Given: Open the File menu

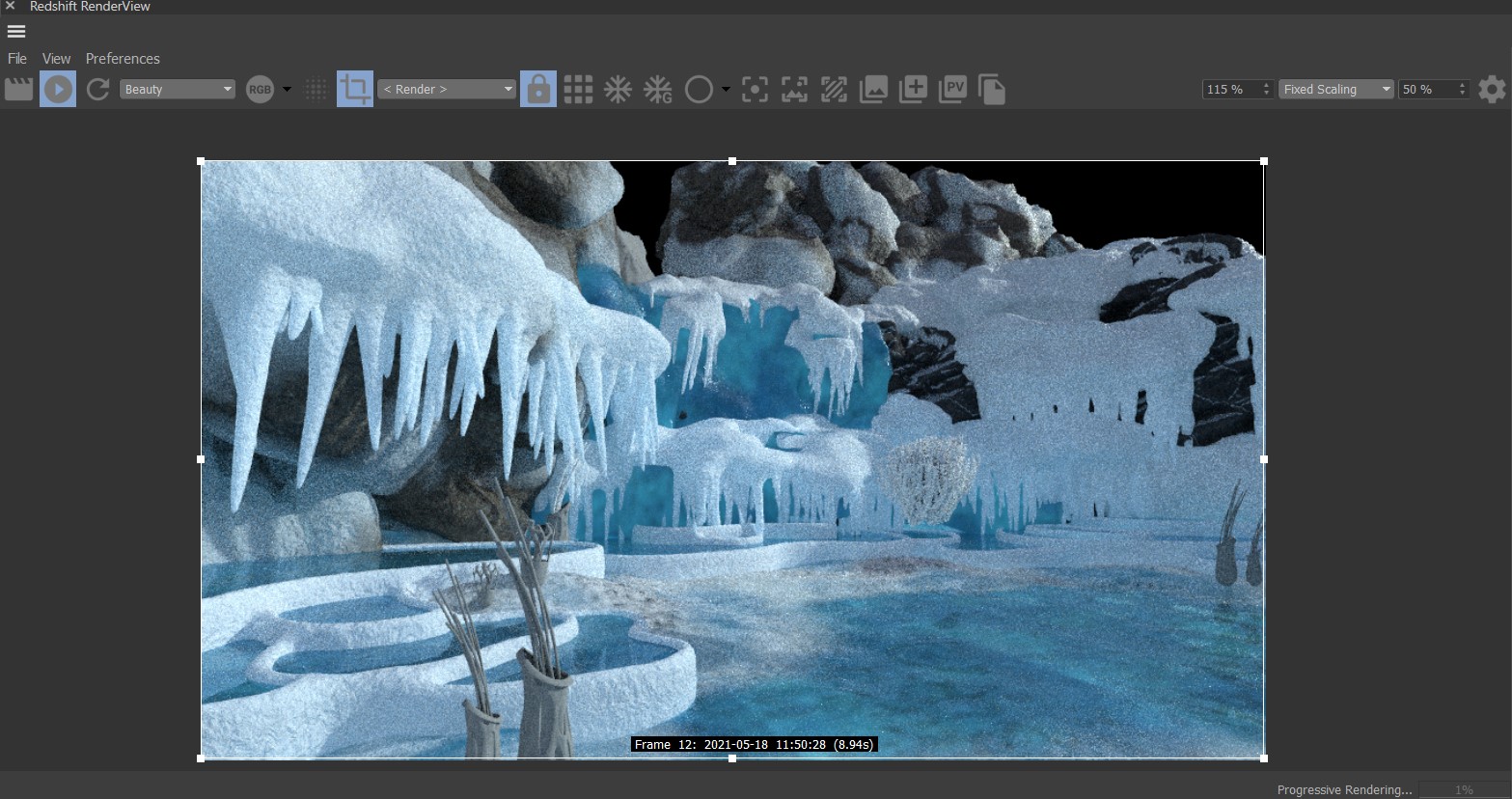Looking at the screenshot, I should [16, 59].
